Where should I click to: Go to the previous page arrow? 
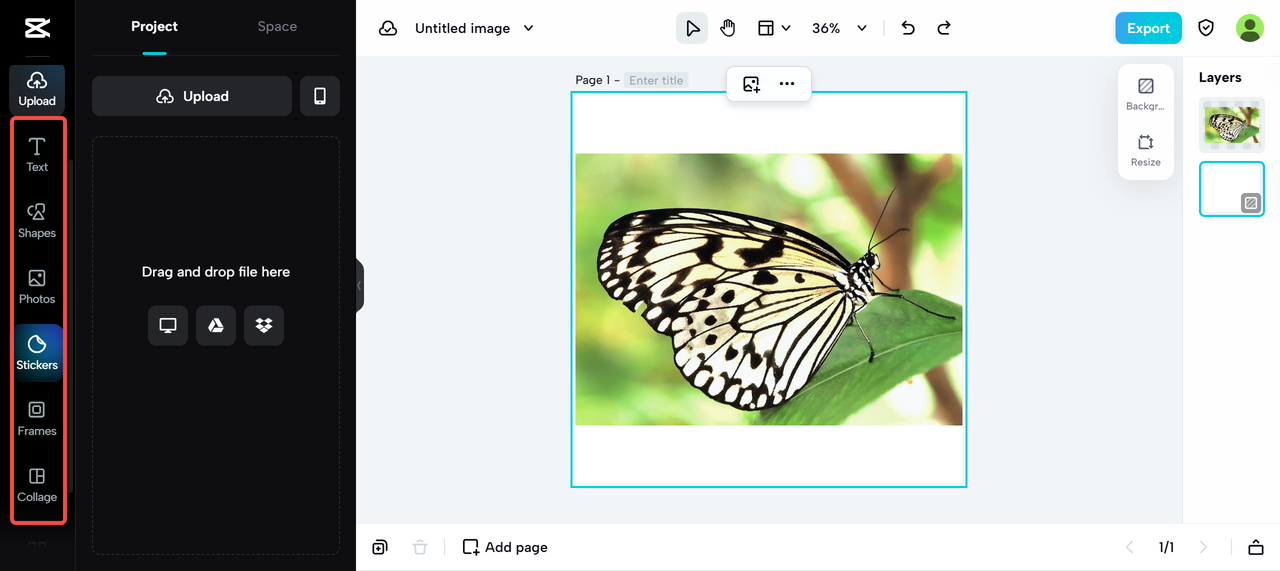(x=1130, y=547)
